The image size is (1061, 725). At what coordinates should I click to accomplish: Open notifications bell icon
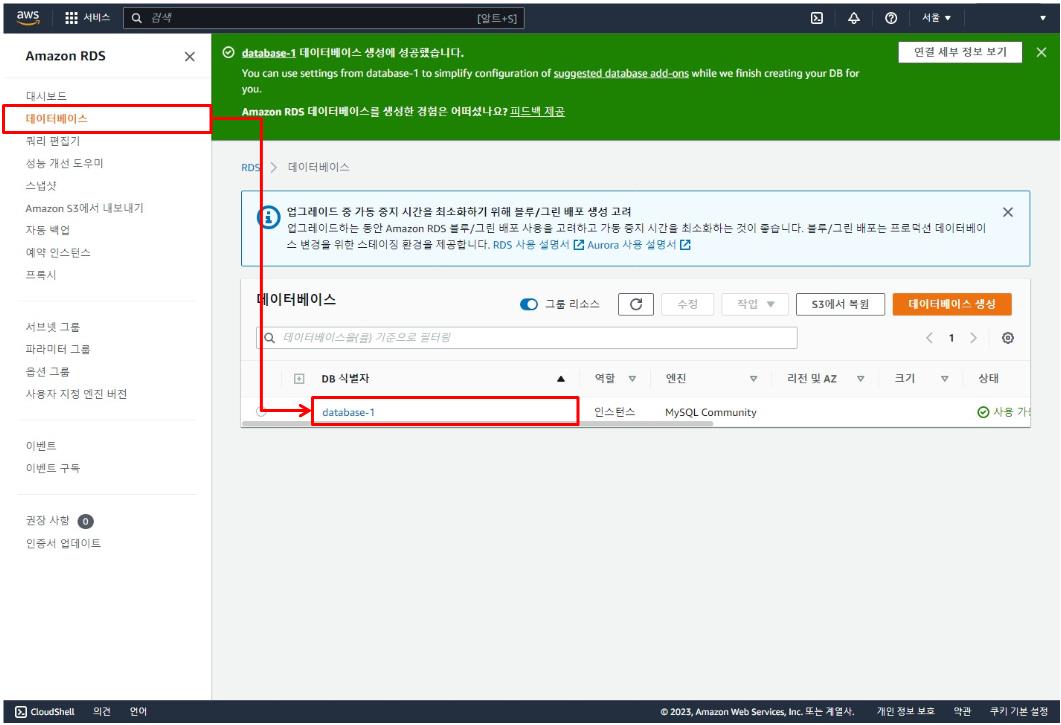854,18
